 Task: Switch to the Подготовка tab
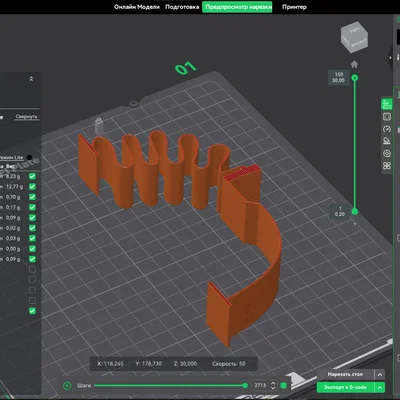pos(182,7)
